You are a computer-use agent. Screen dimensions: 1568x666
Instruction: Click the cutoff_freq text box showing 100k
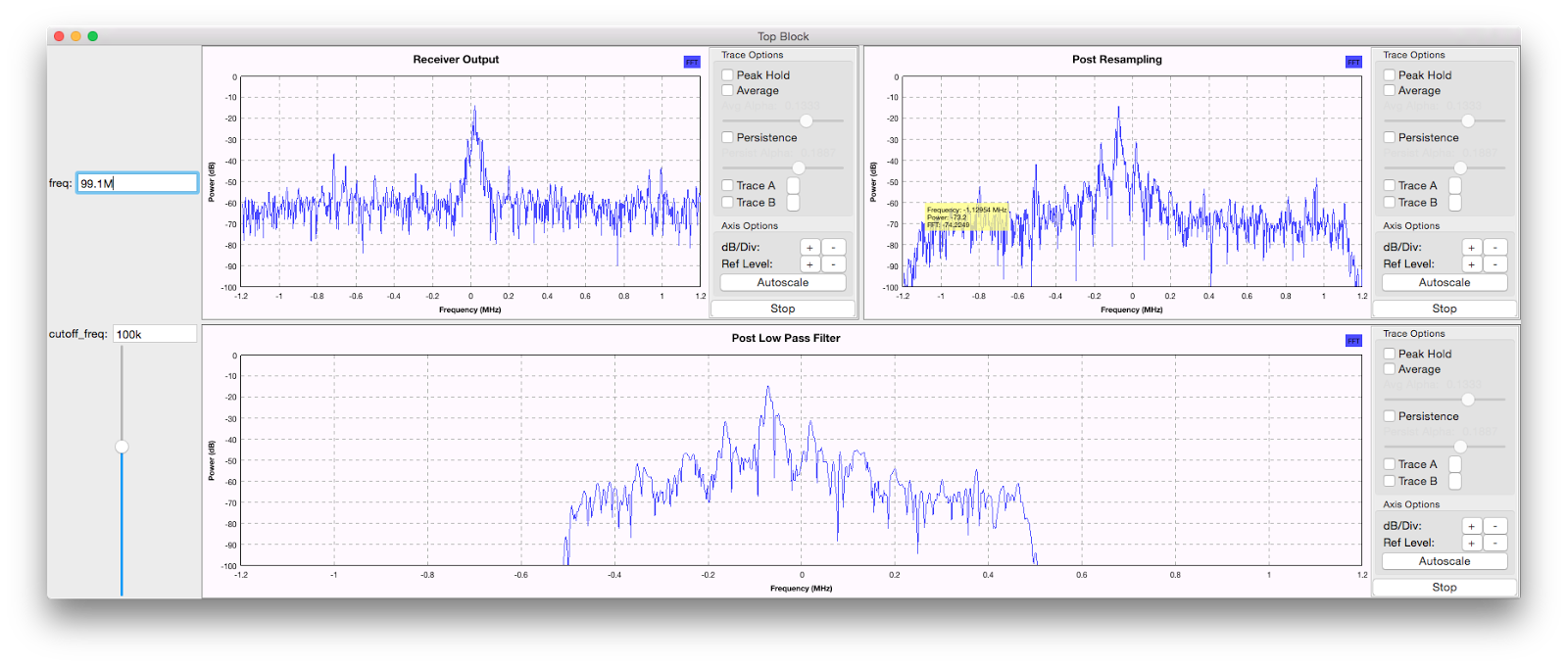(x=154, y=334)
